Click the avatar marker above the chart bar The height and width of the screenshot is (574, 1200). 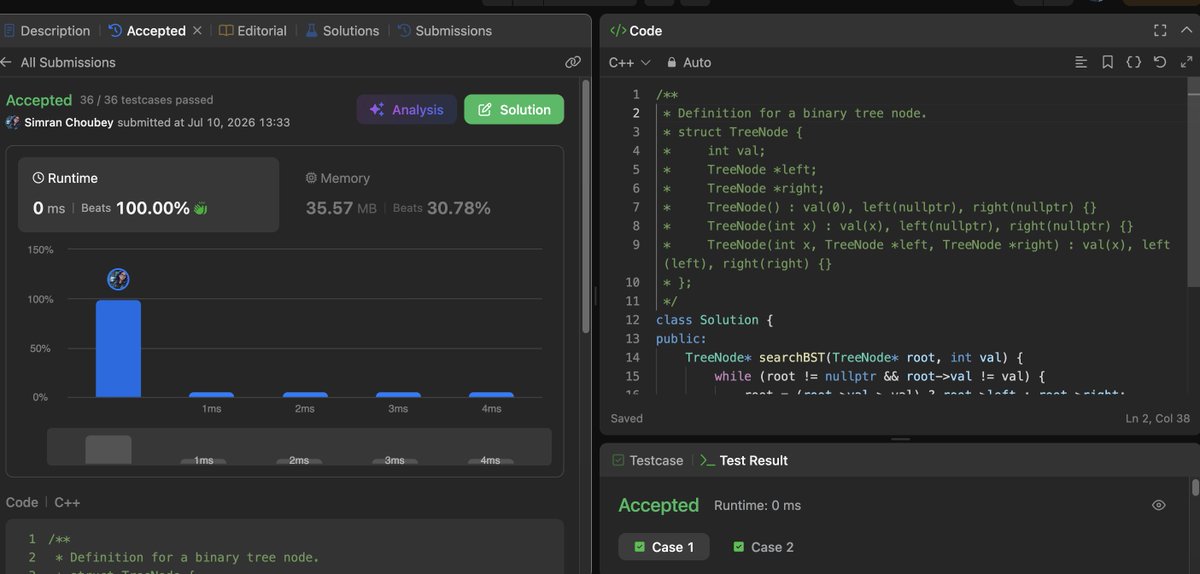coord(118,279)
